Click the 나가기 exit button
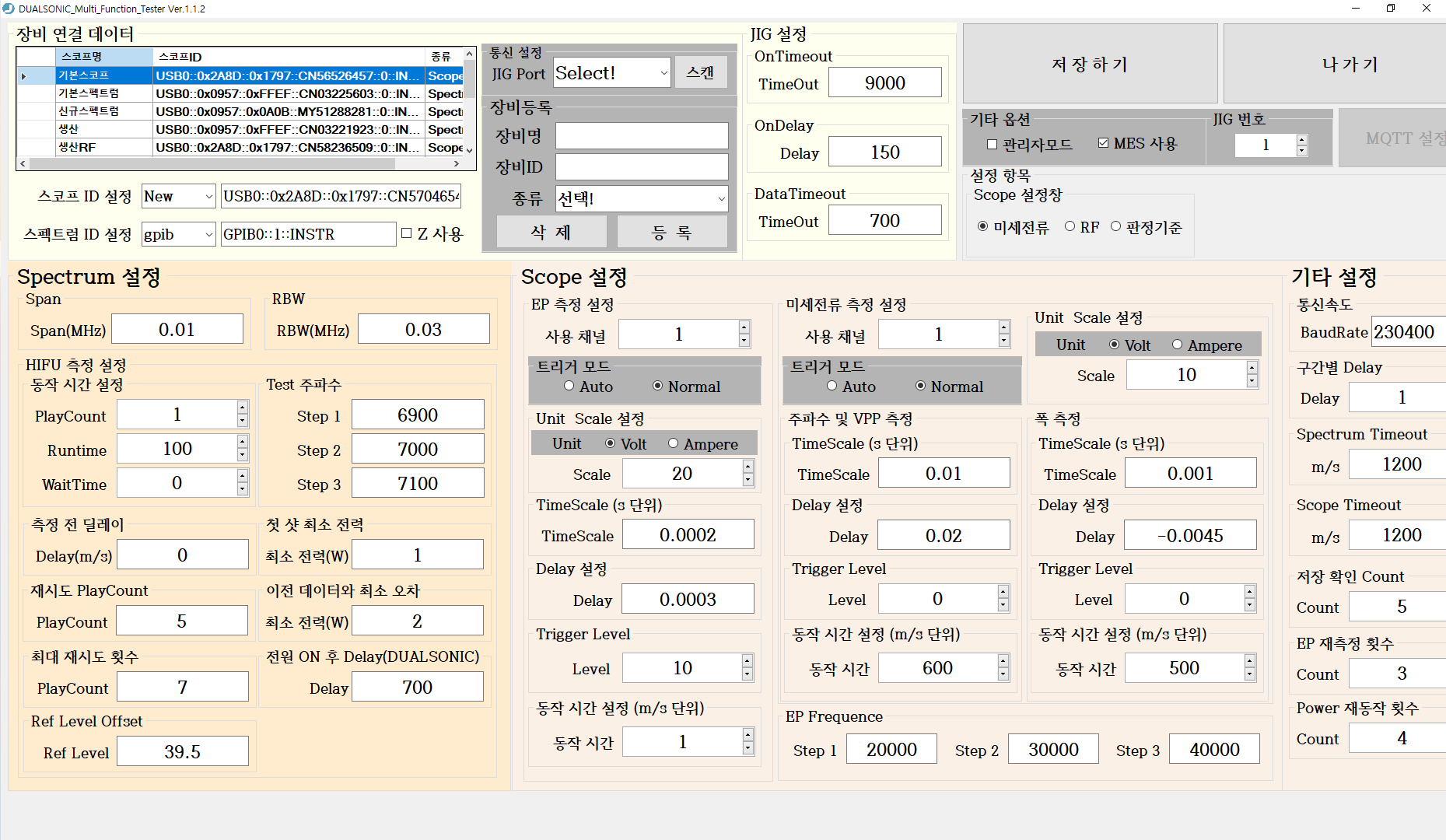The width and height of the screenshot is (1446, 840). (1350, 65)
